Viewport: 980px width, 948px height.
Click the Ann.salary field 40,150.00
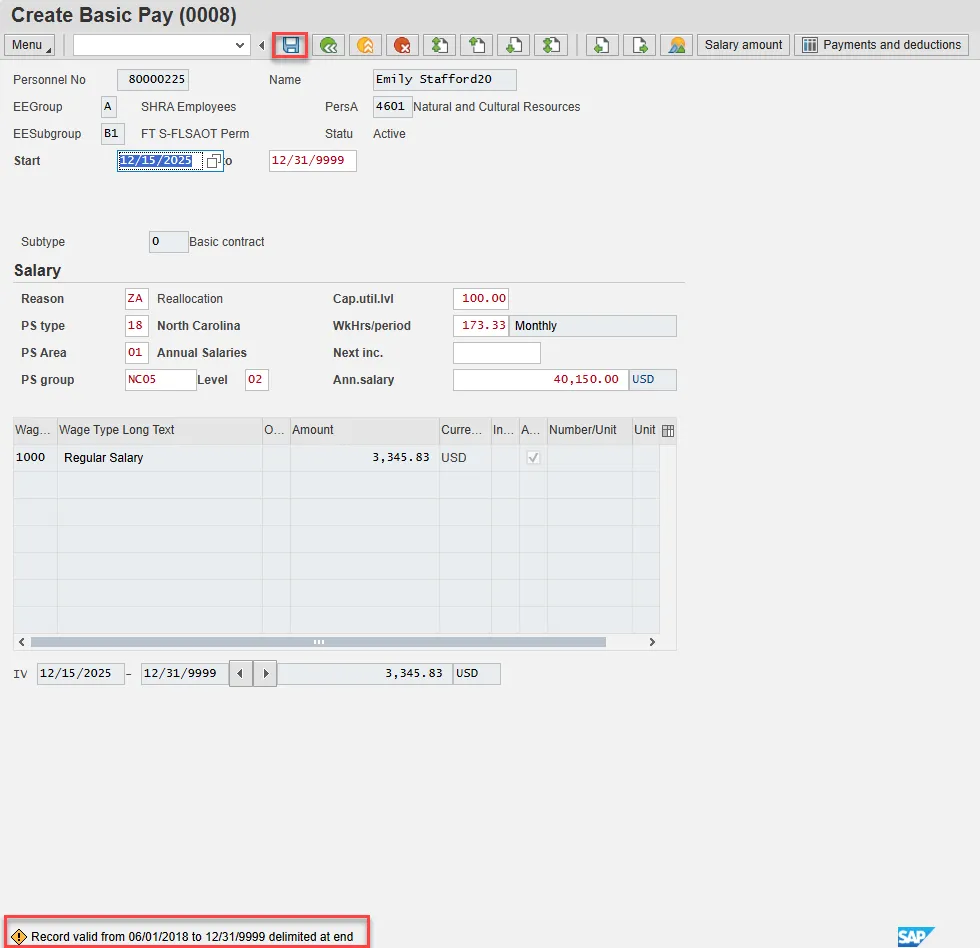tap(541, 379)
